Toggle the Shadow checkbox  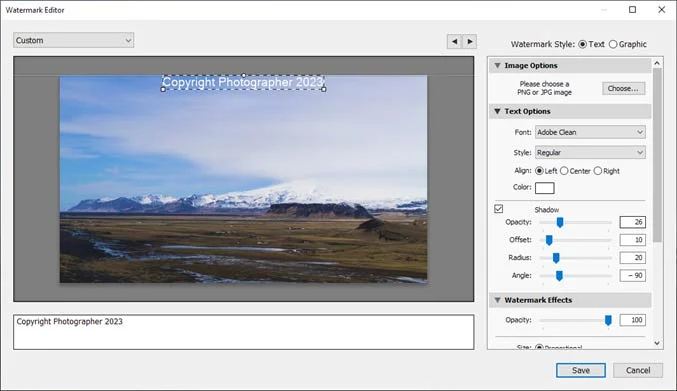click(x=499, y=209)
